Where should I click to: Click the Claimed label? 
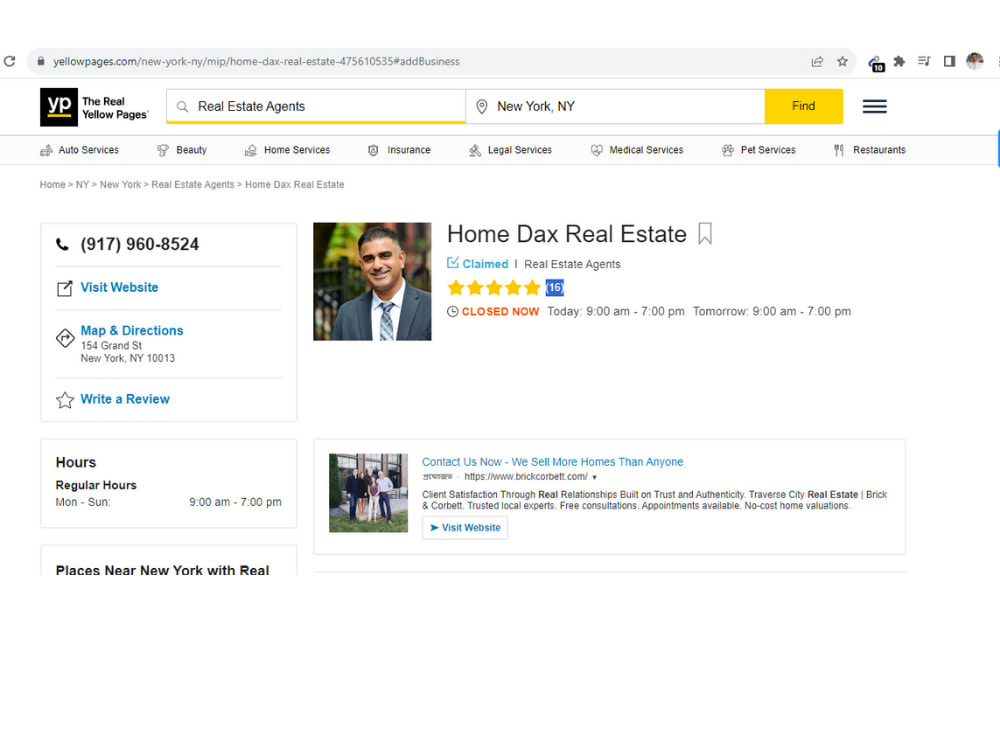click(485, 264)
